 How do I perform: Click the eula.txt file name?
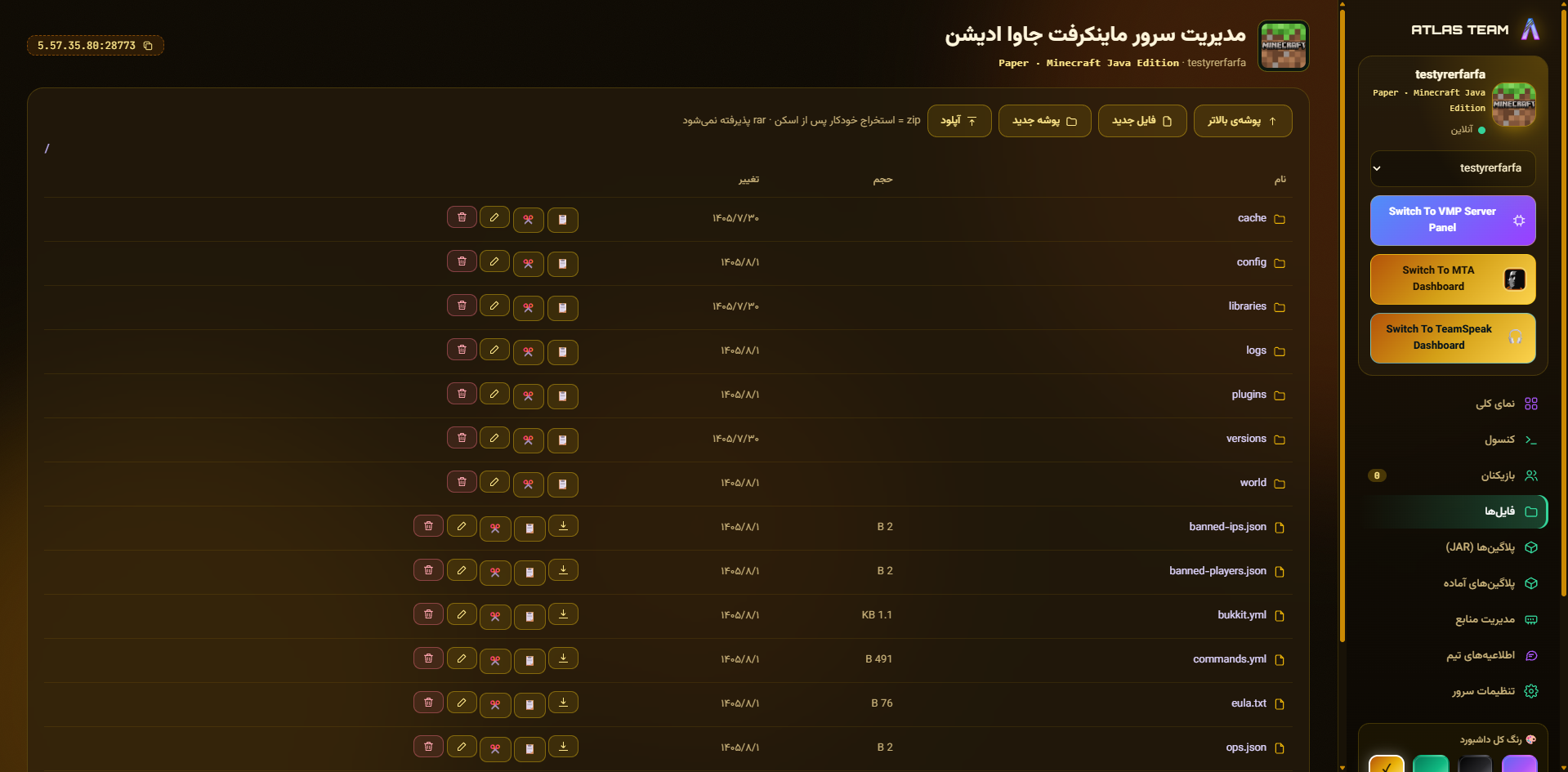click(x=1249, y=703)
